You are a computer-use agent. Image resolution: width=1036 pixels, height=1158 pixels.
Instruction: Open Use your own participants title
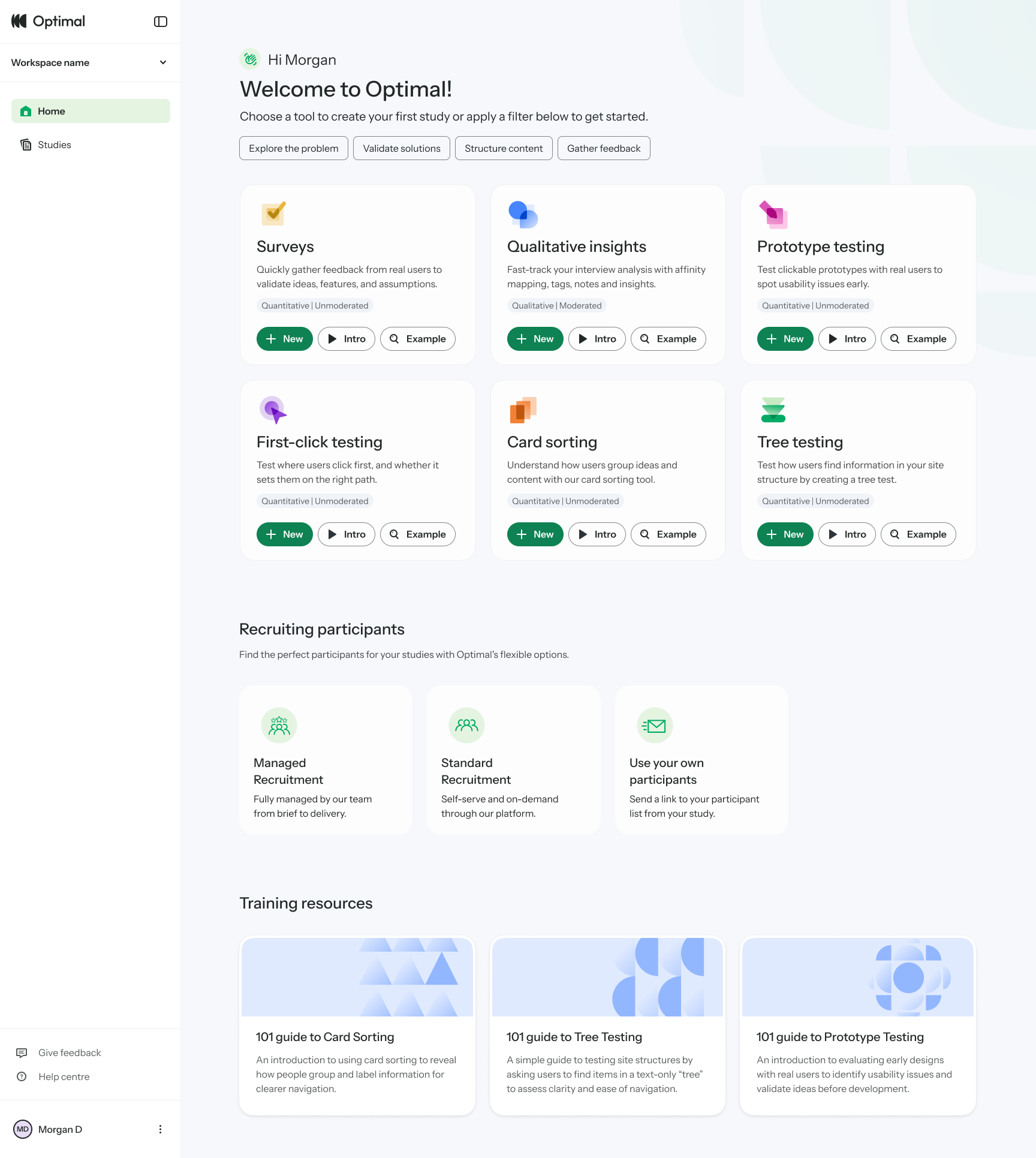[667, 771]
